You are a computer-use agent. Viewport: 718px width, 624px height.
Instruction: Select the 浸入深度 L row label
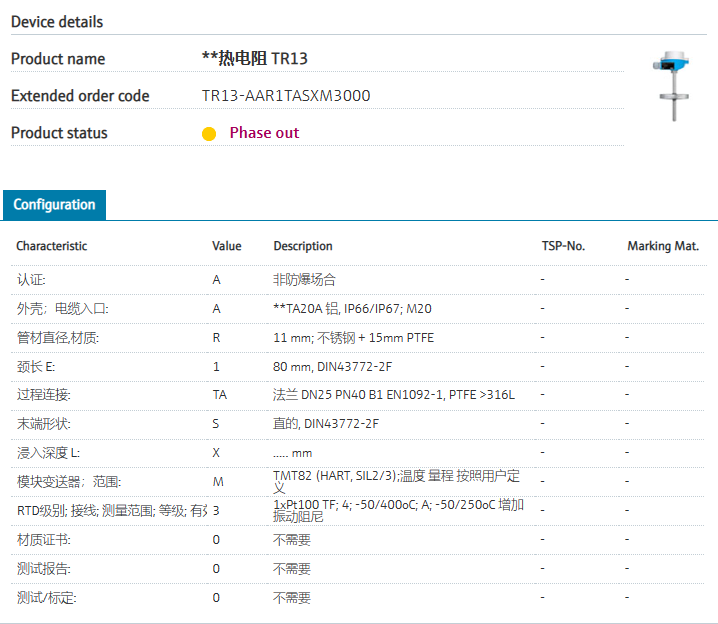click(x=49, y=453)
